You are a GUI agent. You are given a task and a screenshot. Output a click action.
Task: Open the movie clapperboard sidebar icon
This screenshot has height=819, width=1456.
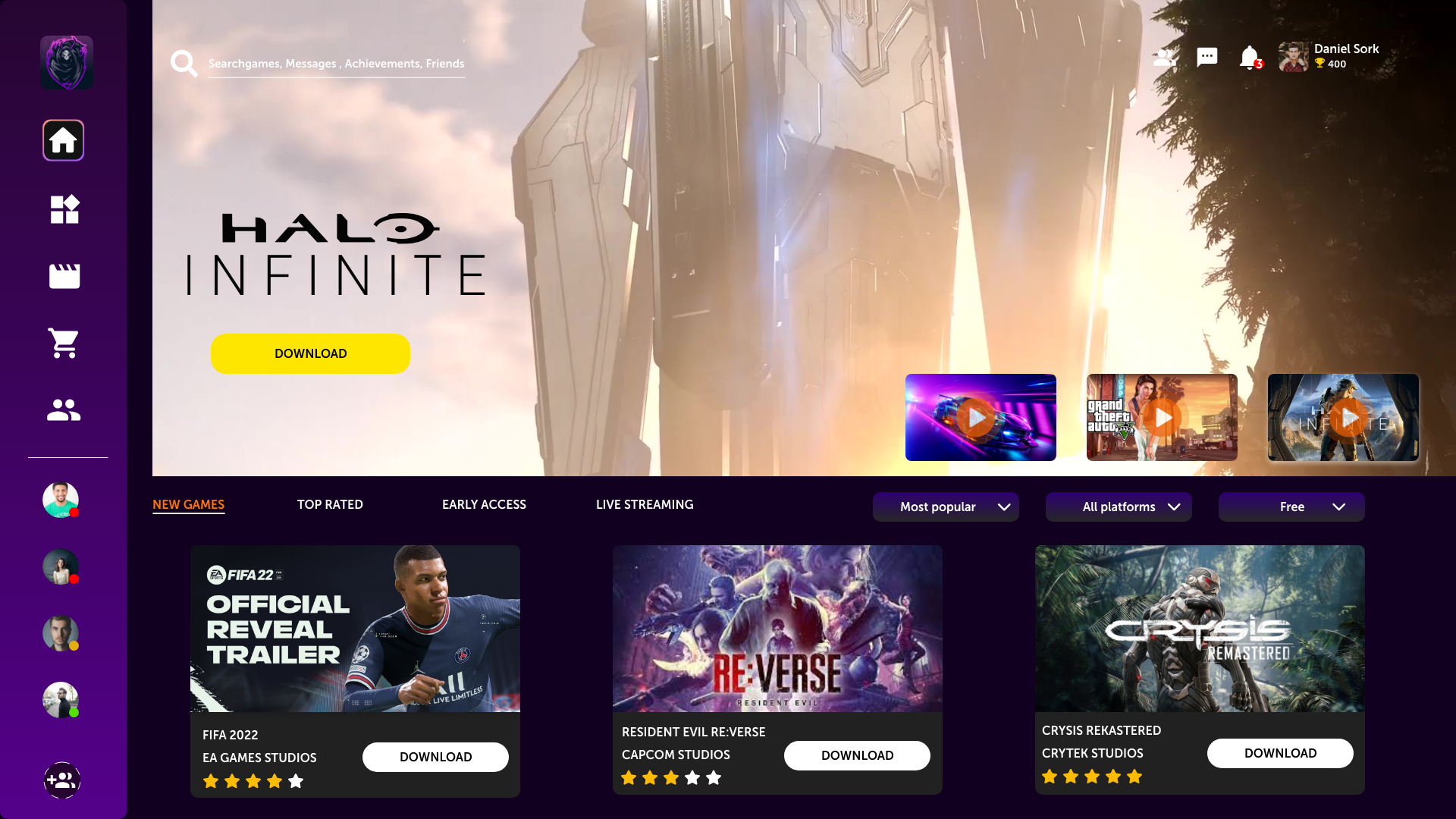(x=64, y=276)
